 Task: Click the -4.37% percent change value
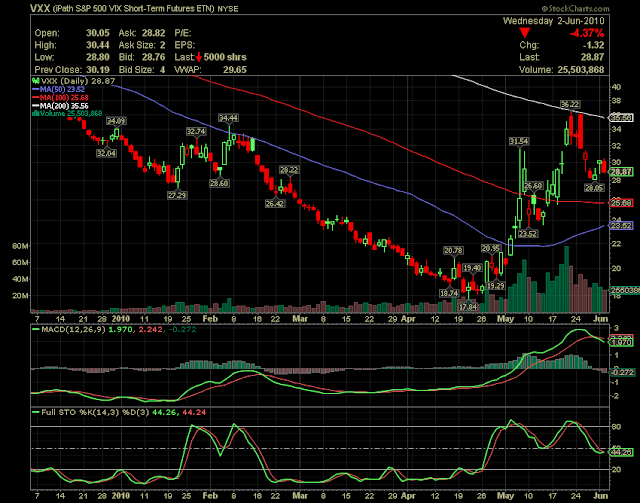coord(587,33)
